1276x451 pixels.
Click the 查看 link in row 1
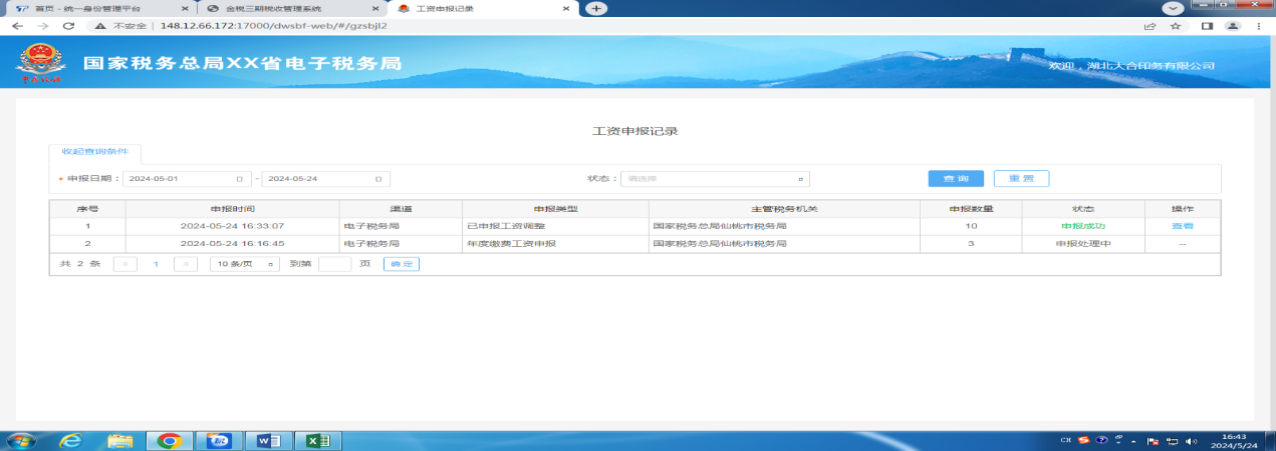pos(1183,226)
